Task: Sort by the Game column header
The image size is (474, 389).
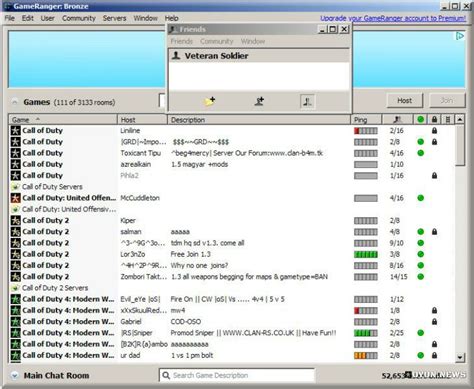Action: point(63,120)
